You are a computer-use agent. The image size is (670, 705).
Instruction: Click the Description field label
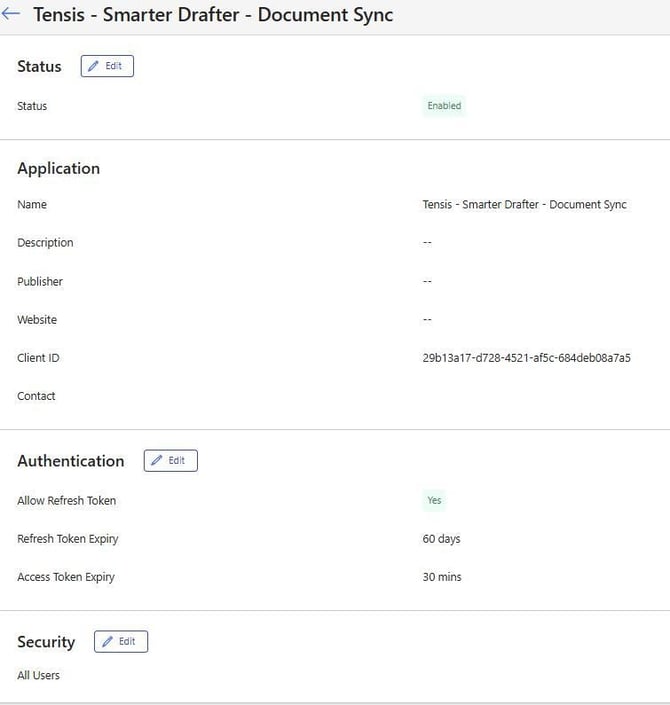(45, 243)
